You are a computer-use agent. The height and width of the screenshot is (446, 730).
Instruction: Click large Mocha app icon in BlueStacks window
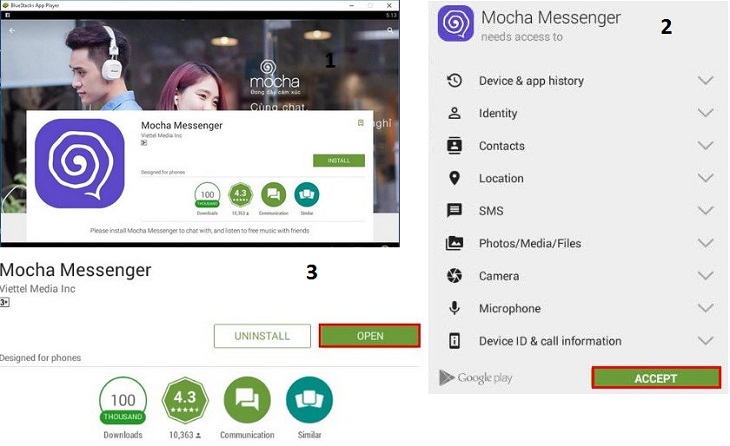[x=80, y=163]
